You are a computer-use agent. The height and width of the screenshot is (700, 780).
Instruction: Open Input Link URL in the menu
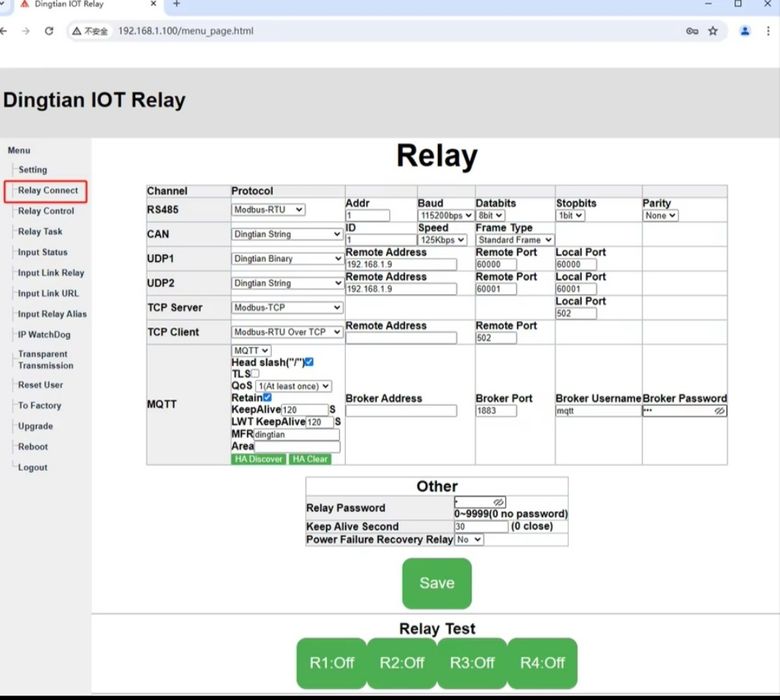(x=48, y=294)
